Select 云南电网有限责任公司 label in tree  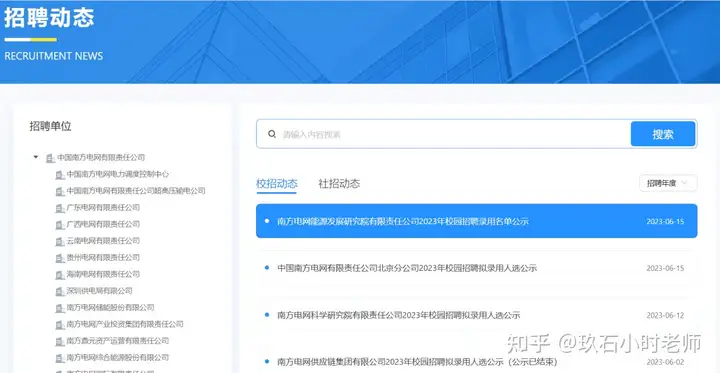pos(103,241)
